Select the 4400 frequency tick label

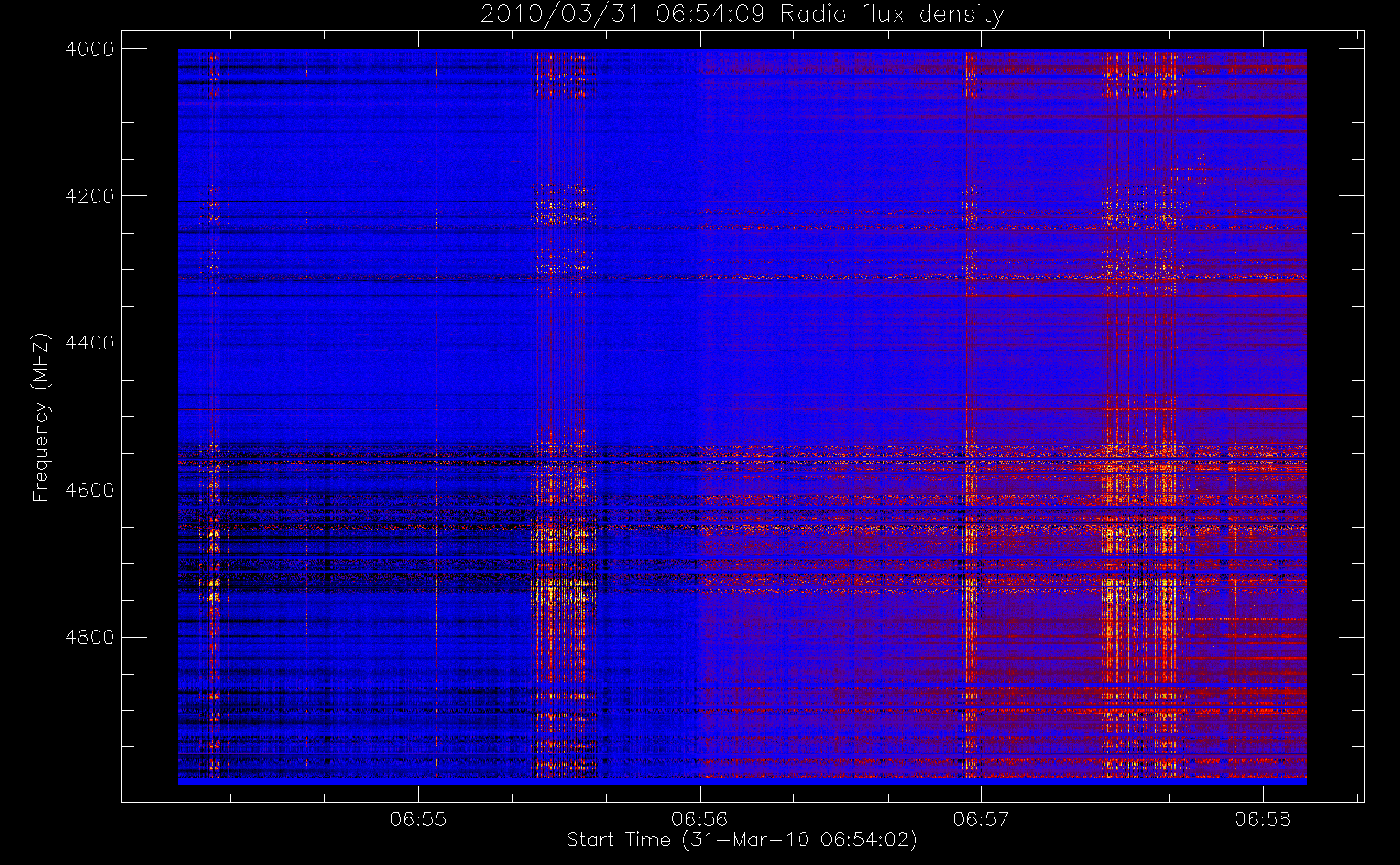pyautogui.click(x=89, y=343)
